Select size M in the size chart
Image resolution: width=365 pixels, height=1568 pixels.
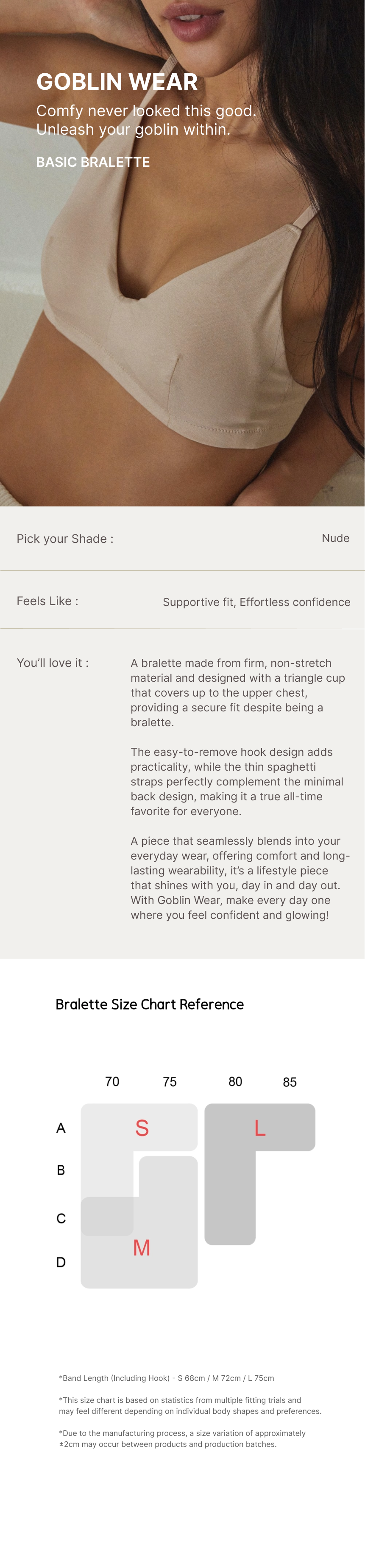pos(141,1248)
